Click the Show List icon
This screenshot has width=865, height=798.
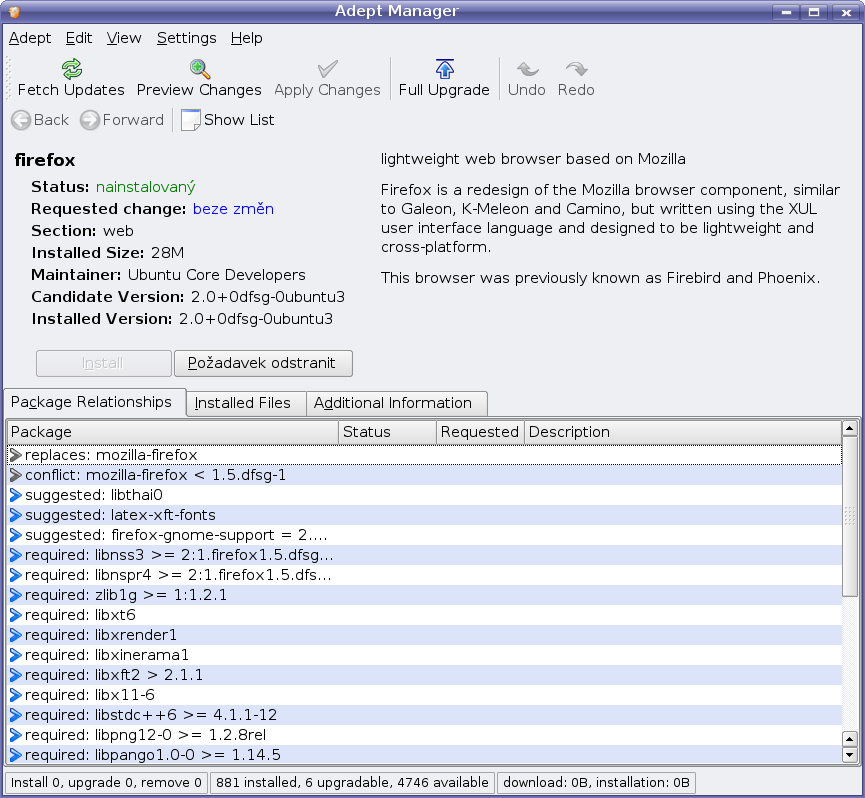(x=191, y=120)
